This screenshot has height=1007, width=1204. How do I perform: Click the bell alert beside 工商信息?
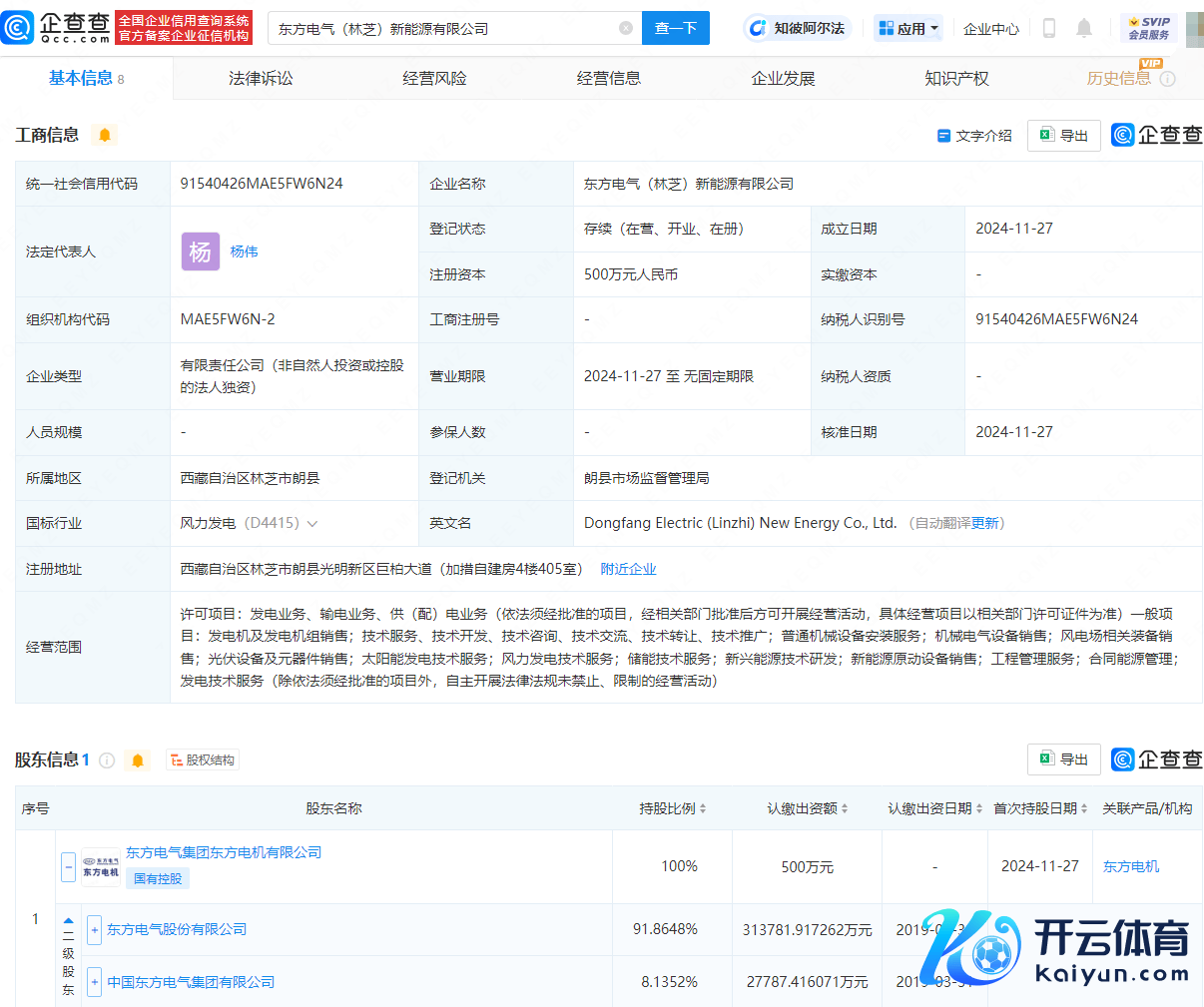point(105,135)
